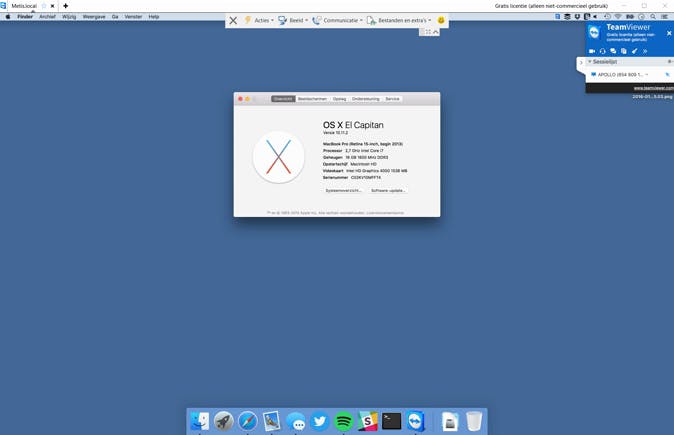
Task: Collapse the Sessielijst section
Action: tap(590, 62)
